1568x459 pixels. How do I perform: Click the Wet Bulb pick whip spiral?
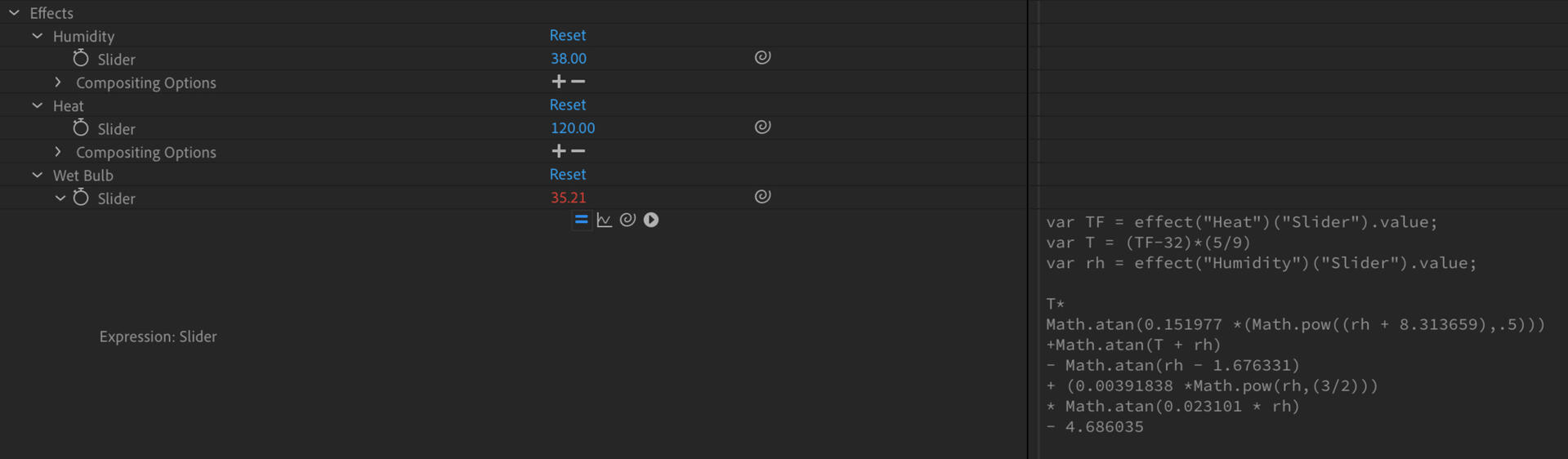pyautogui.click(x=762, y=196)
